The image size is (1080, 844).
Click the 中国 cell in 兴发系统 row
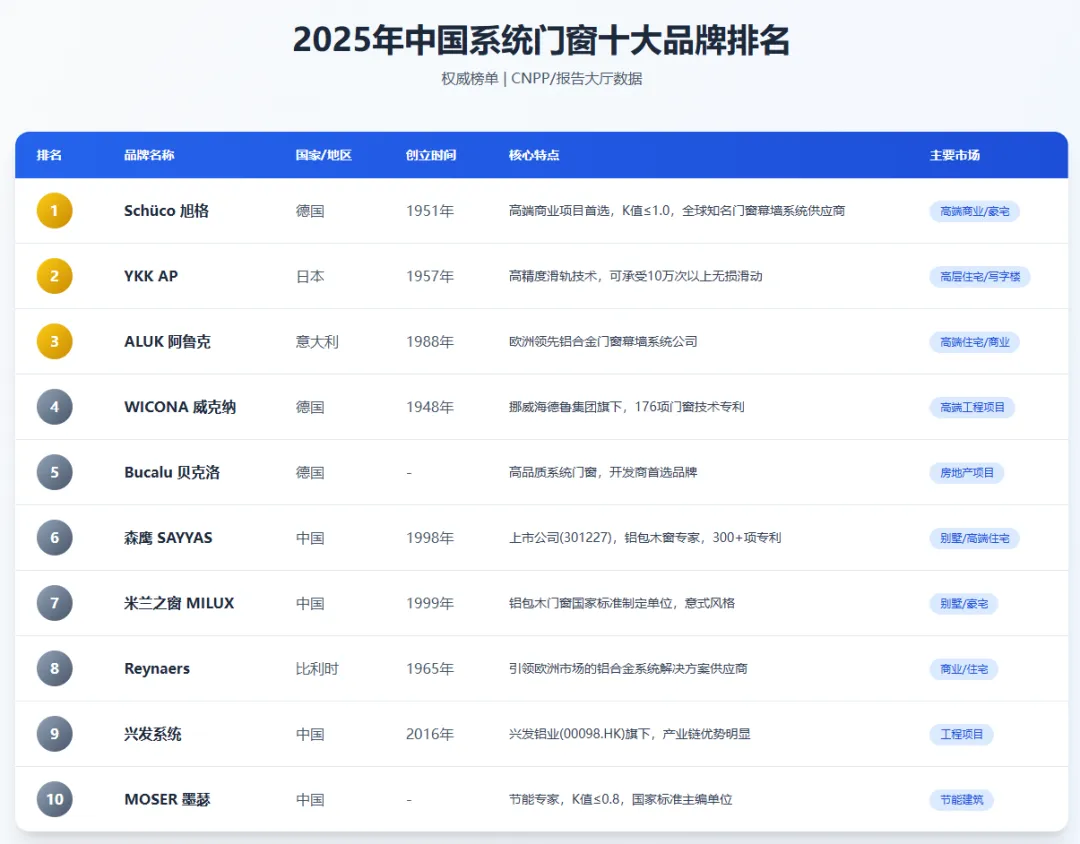(x=310, y=735)
